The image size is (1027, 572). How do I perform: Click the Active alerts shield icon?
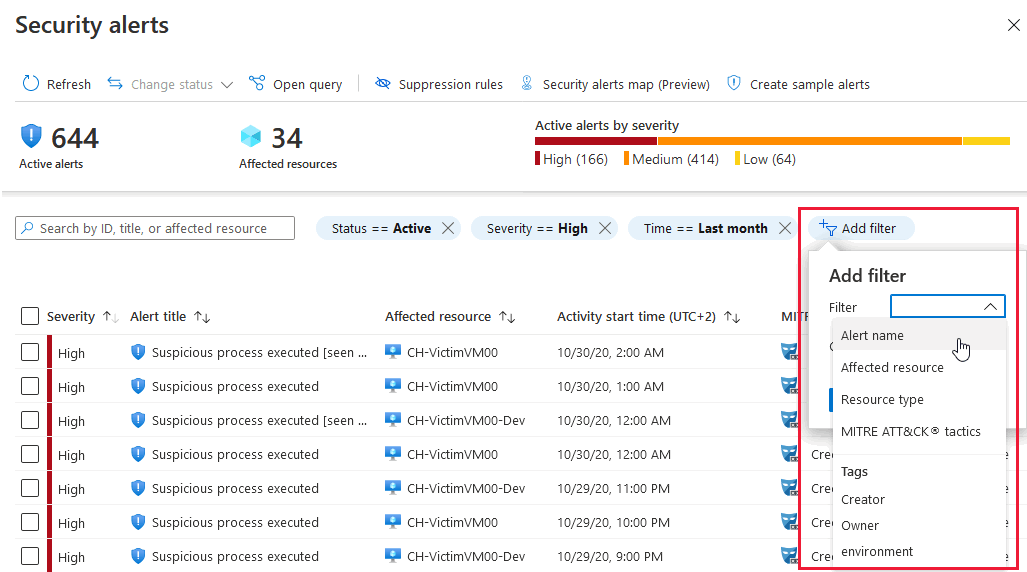(31, 136)
